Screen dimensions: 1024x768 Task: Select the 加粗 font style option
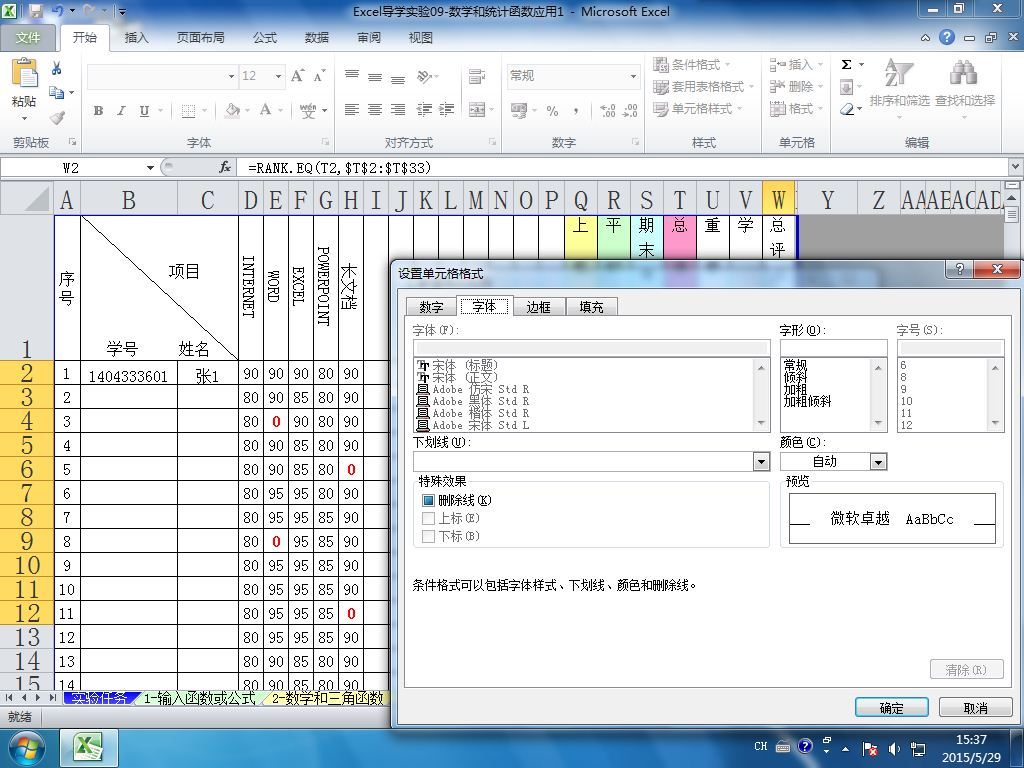795,389
